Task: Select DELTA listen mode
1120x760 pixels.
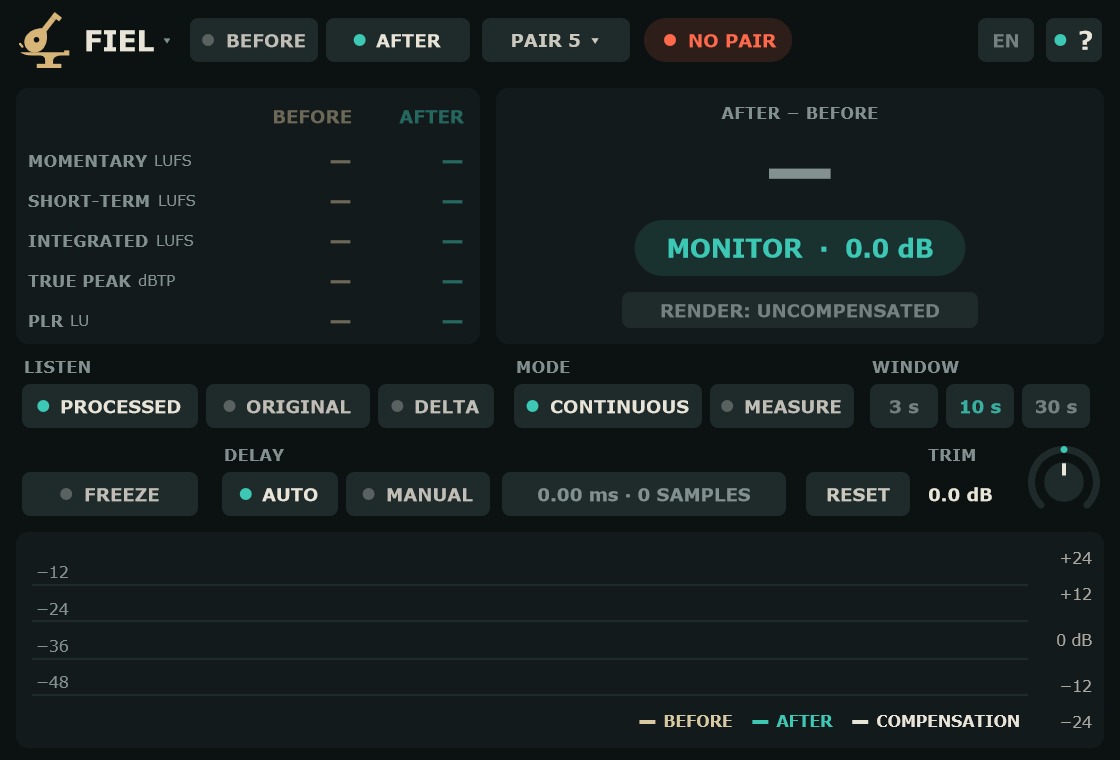Action: click(x=436, y=406)
